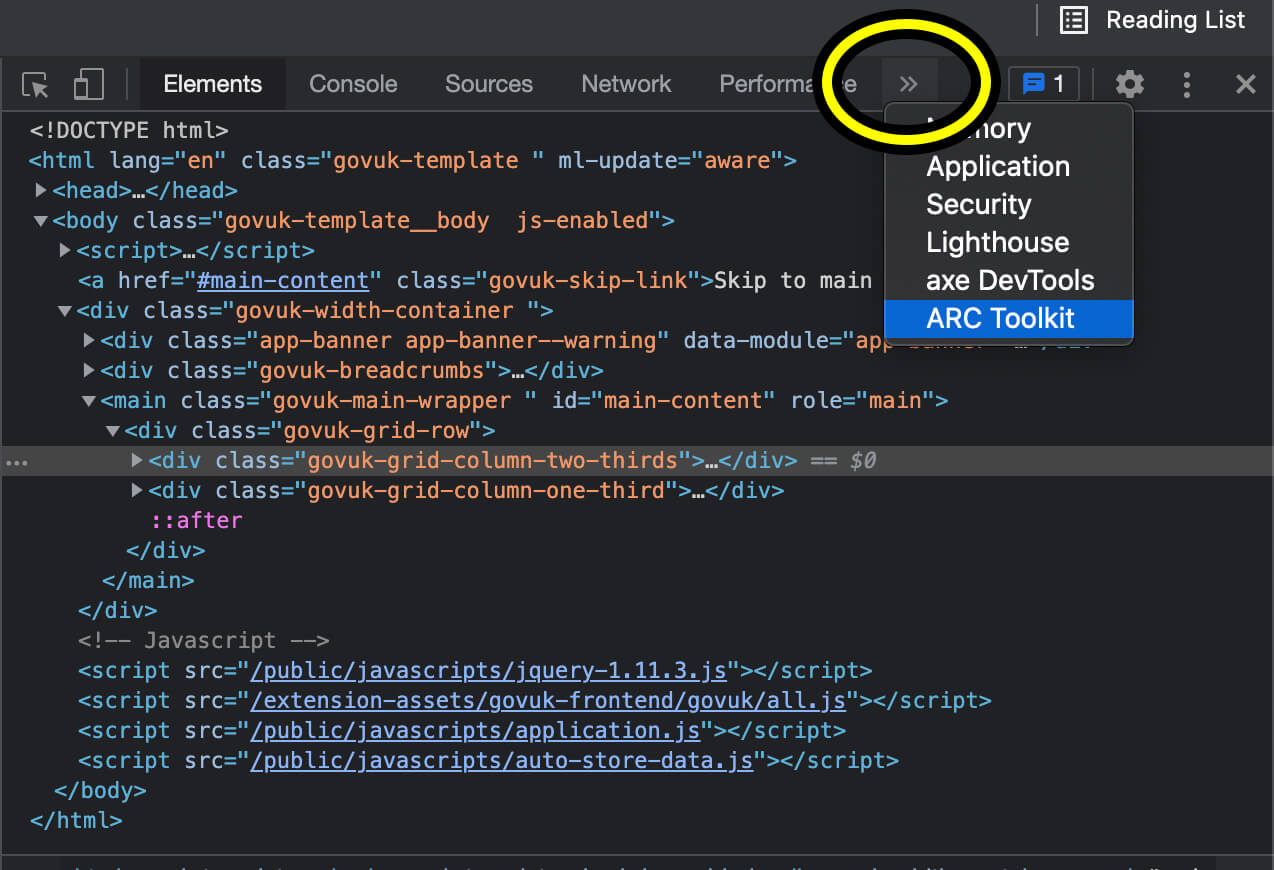Open the Lighthouse panel
Viewport: 1274px width, 870px height.
point(996,242)
